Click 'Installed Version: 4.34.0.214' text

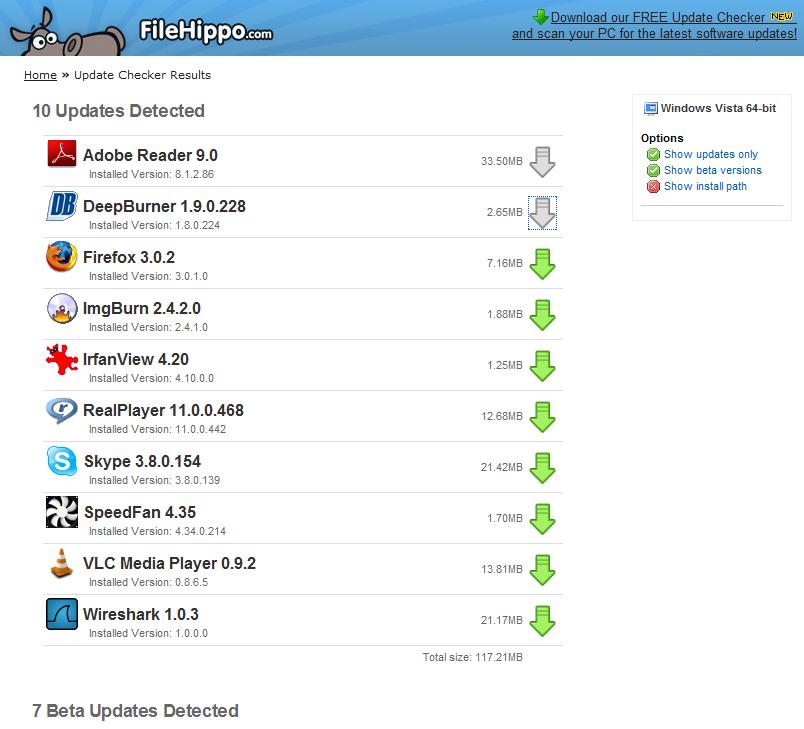coord(157,531)
